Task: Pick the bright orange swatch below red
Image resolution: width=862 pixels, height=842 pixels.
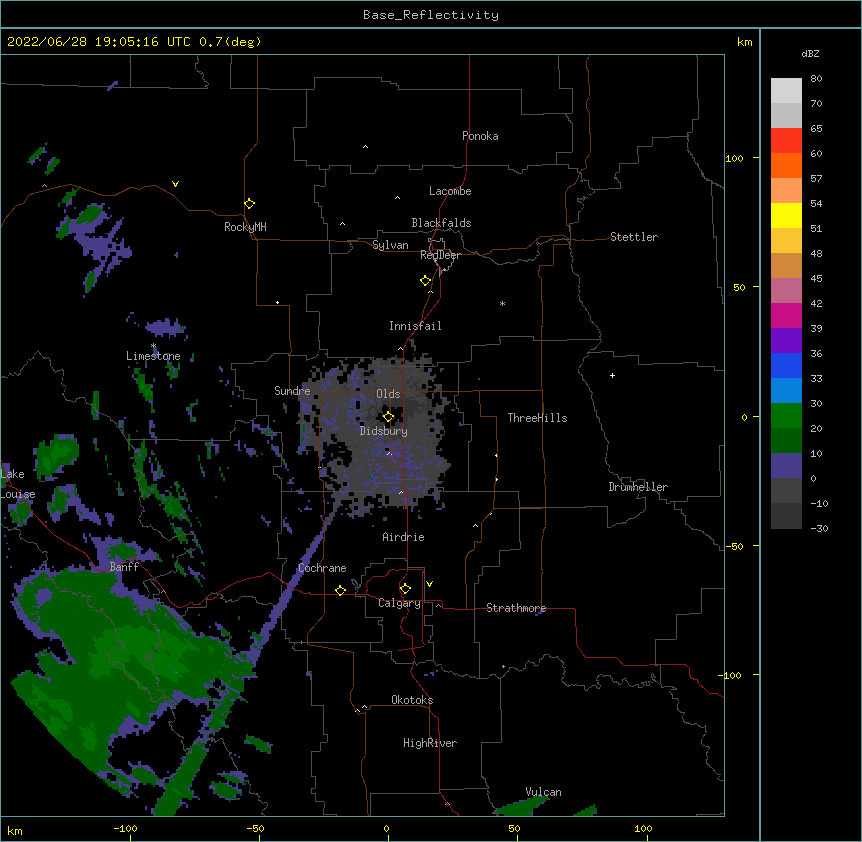Action: (786, 165)
